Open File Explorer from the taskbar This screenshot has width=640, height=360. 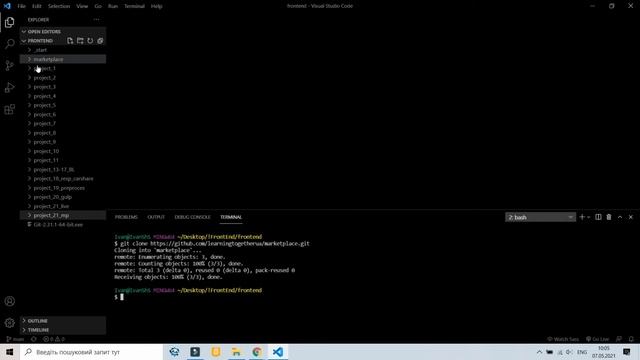point(236,352)
